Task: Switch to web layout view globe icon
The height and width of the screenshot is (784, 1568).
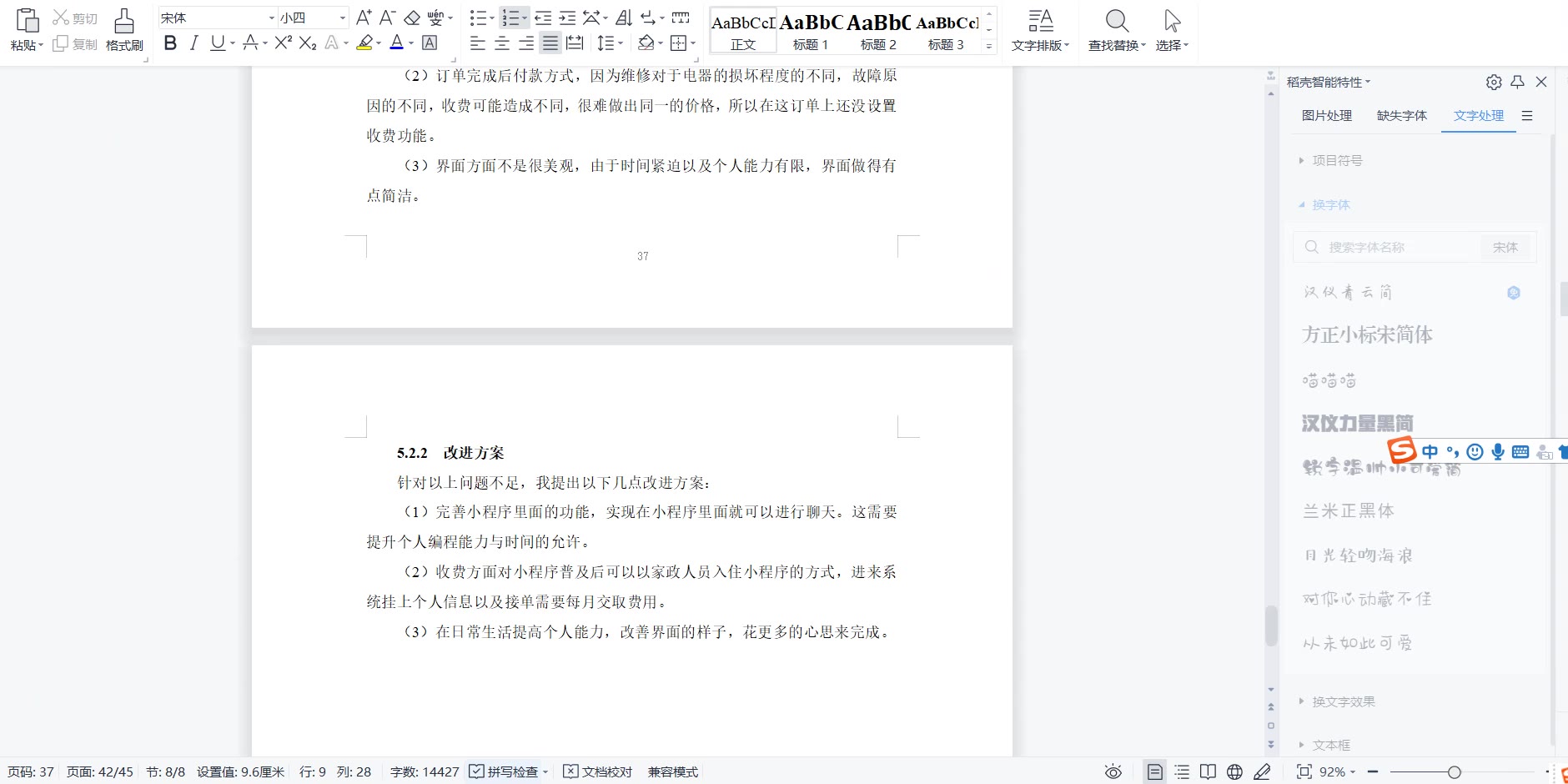Action: 1235,772
